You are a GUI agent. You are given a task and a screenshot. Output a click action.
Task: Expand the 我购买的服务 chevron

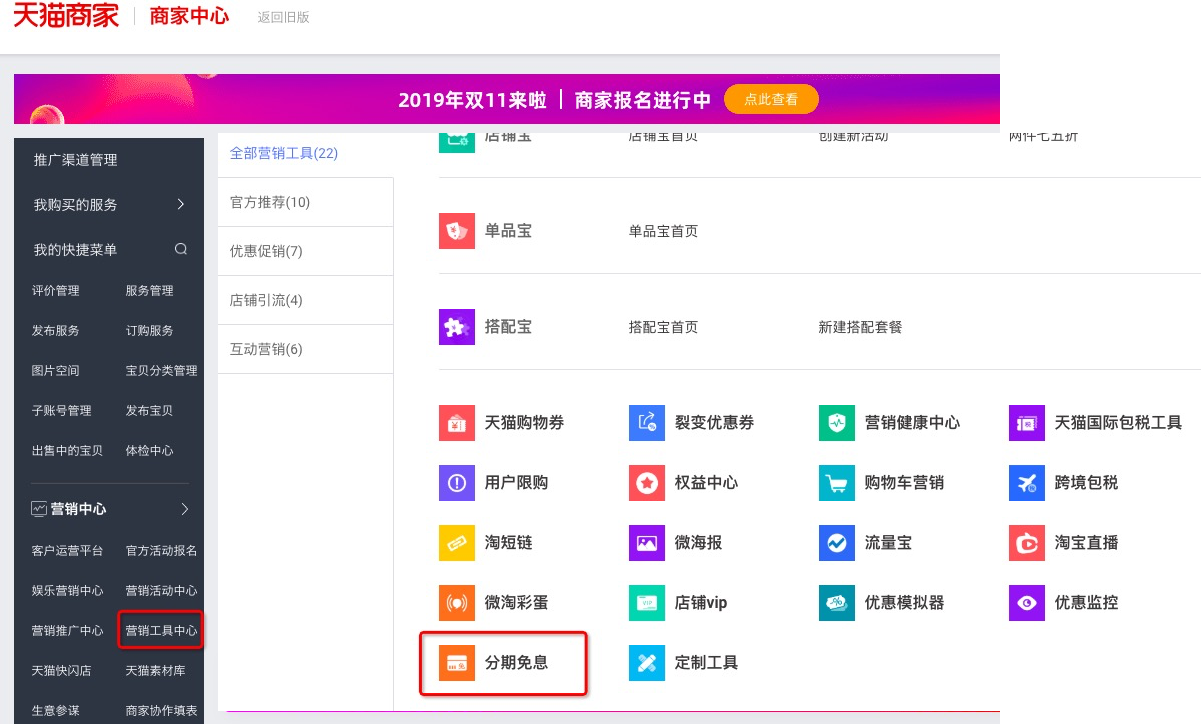(181, 205)
